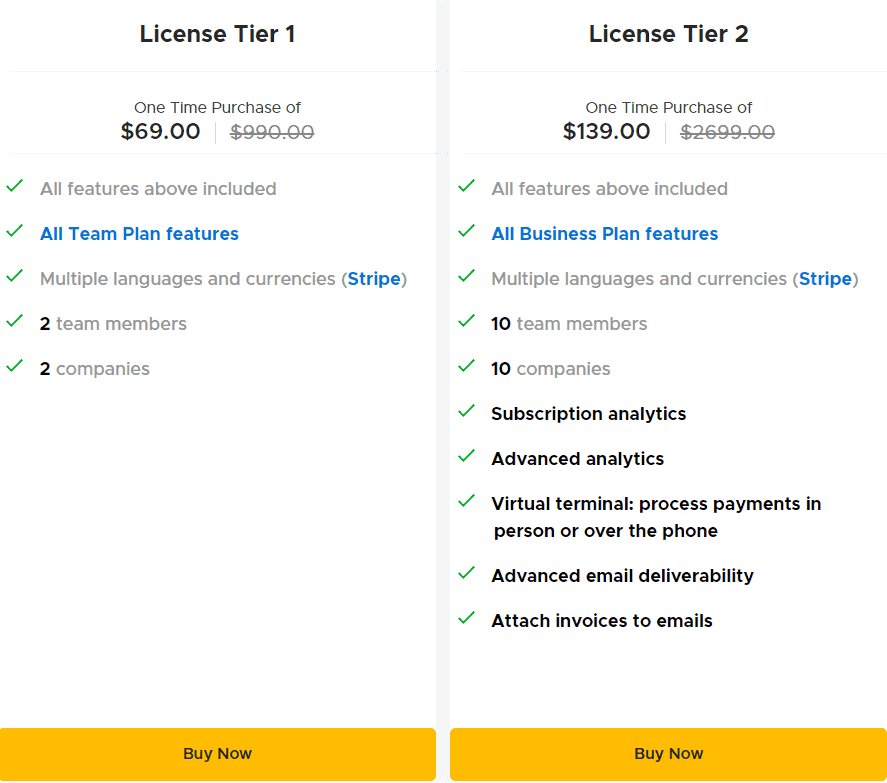Click Buy Now for License Tier 1
The height and width of the screenshot is (783, 887).
tap(217, 754)
